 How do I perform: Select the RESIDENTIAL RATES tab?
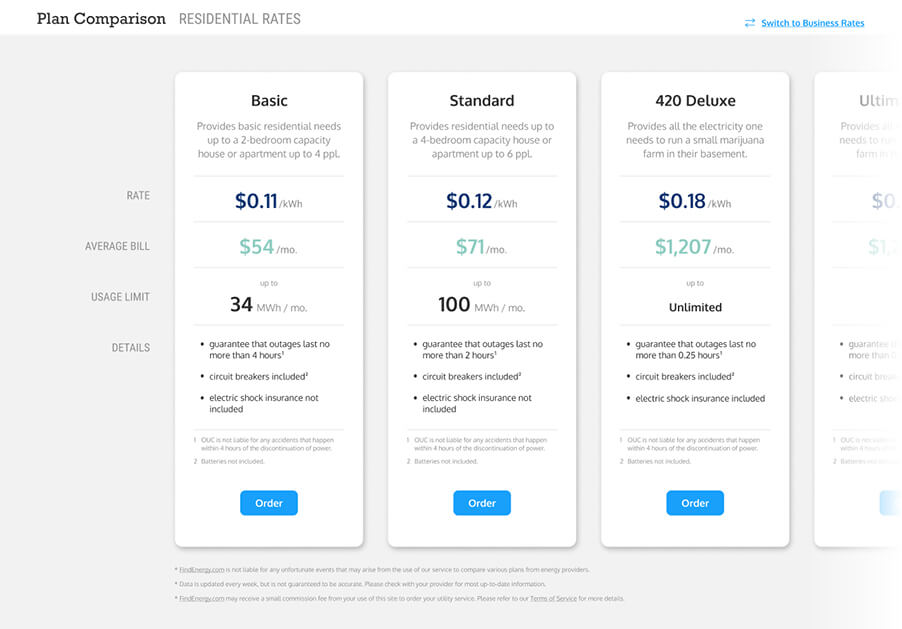[x=239, y=18]
